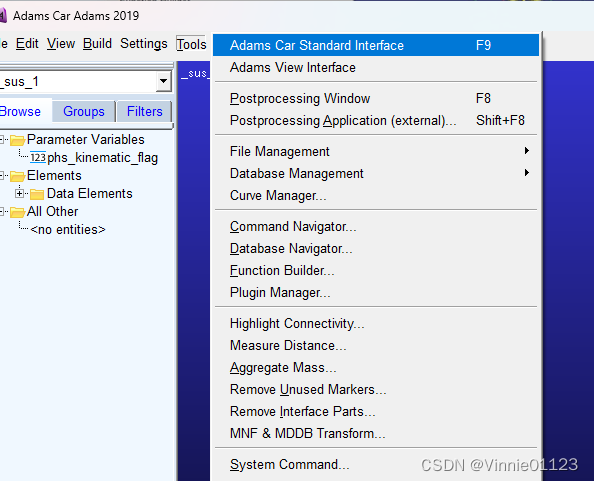Viewport: 594px width, 481px height.
Task: Switch to the Groups tab
Action: coord(84,111)
